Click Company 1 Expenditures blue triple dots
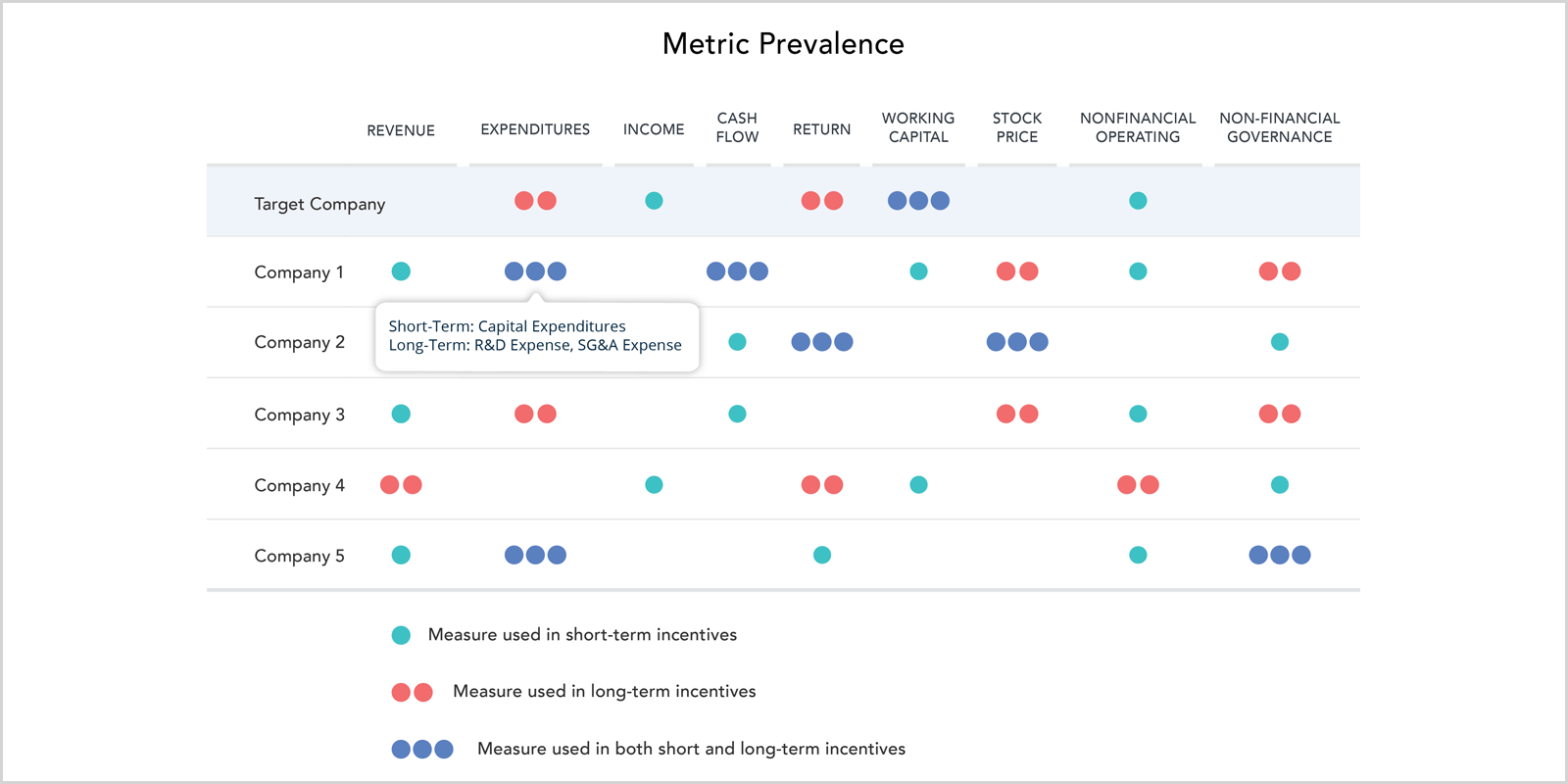The height and width of the screenshot is (784, 1568). tap(535, 271)
